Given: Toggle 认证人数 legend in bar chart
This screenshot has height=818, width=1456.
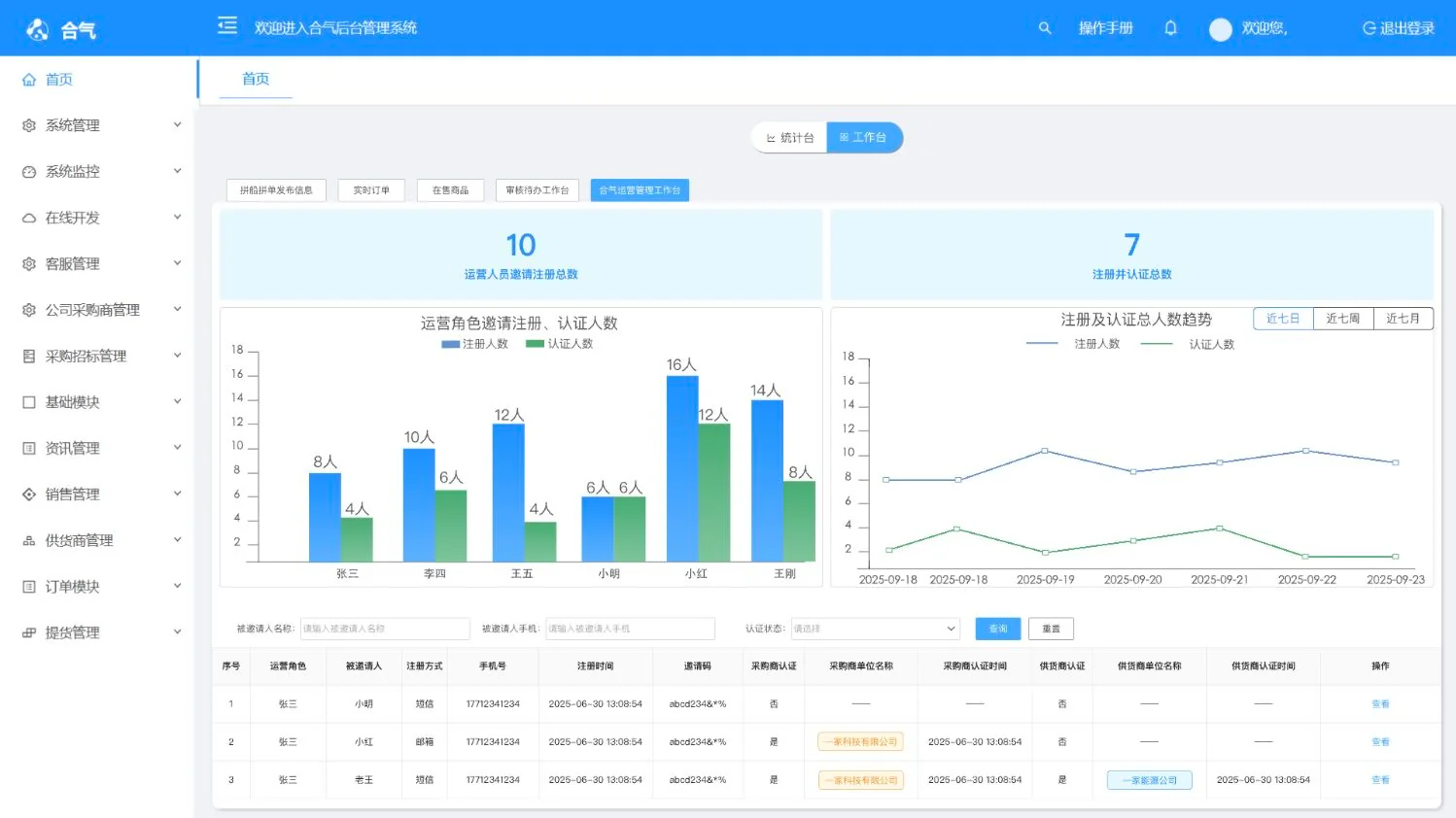Looking at the screenshot, I should point(559,344).
